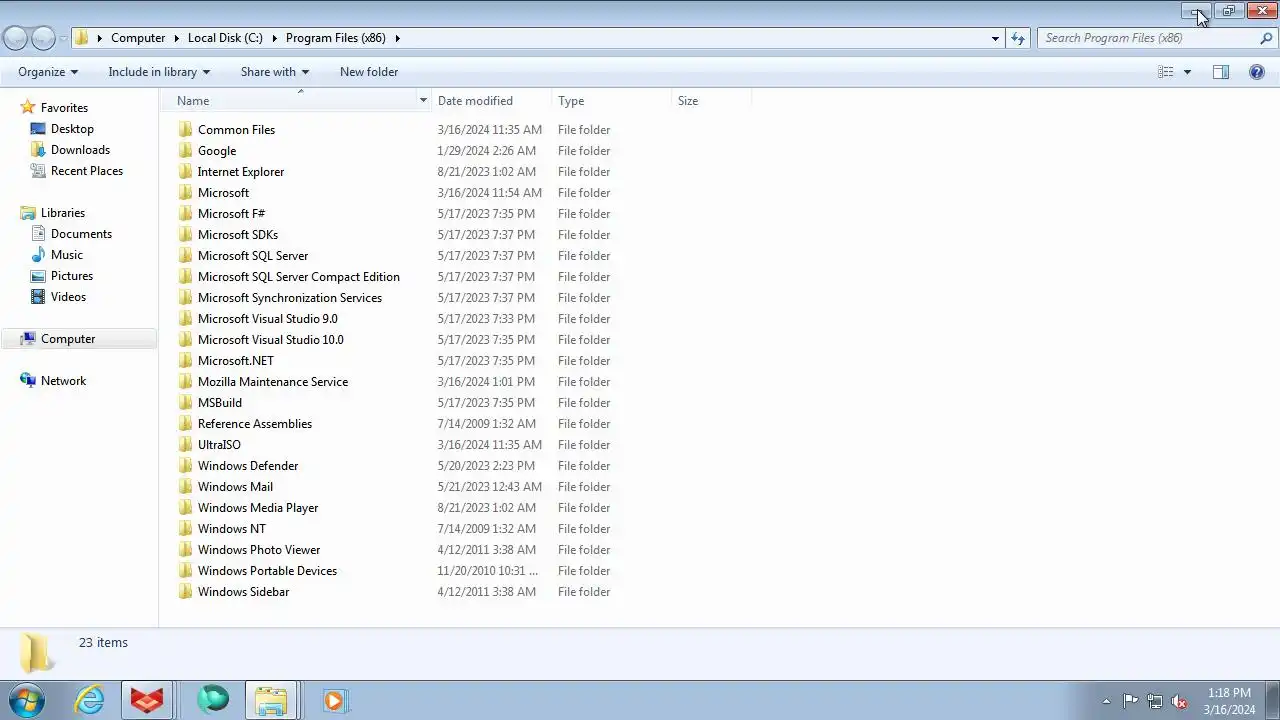Click the search magnifier icon
Viewport: 1280px width, 720px height.
click(1266, 38)
